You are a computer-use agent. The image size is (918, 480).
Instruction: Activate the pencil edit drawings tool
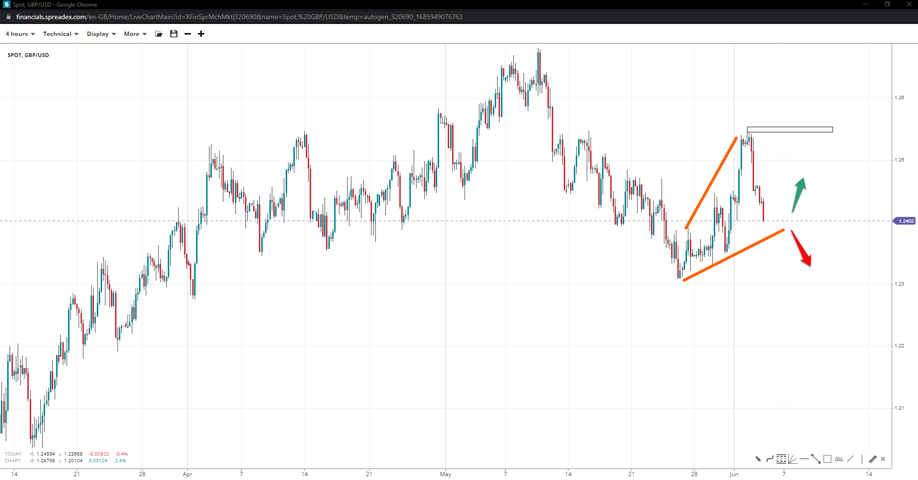[x=873, y=459]
